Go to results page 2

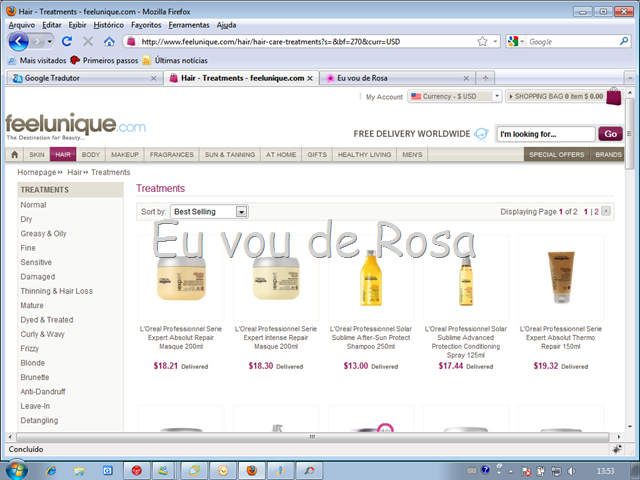596,211
